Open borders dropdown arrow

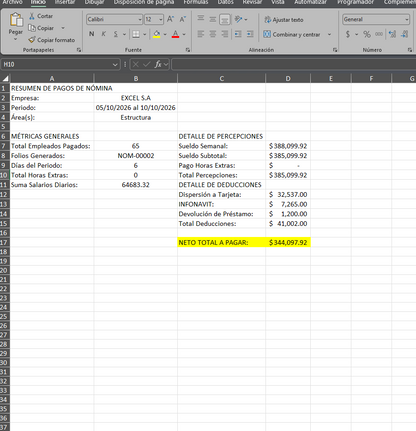[x=144, y=34]
